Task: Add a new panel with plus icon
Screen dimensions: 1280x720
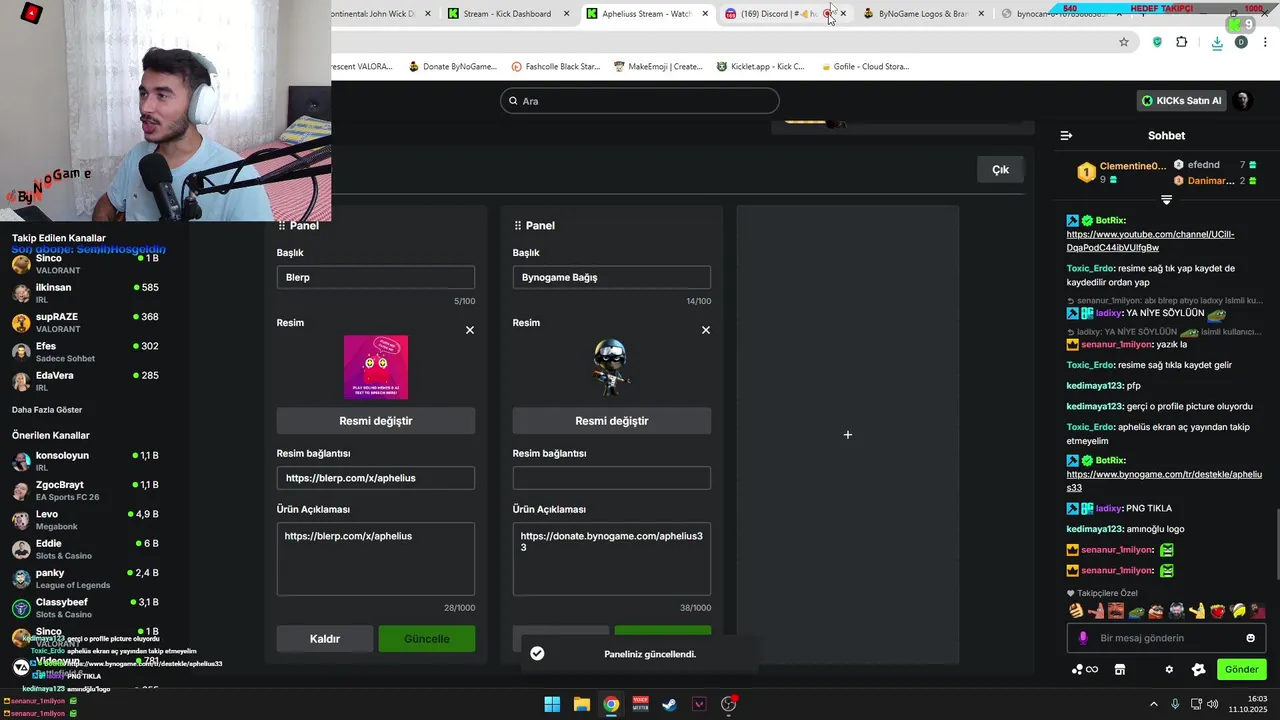Action: pos(848,435)
